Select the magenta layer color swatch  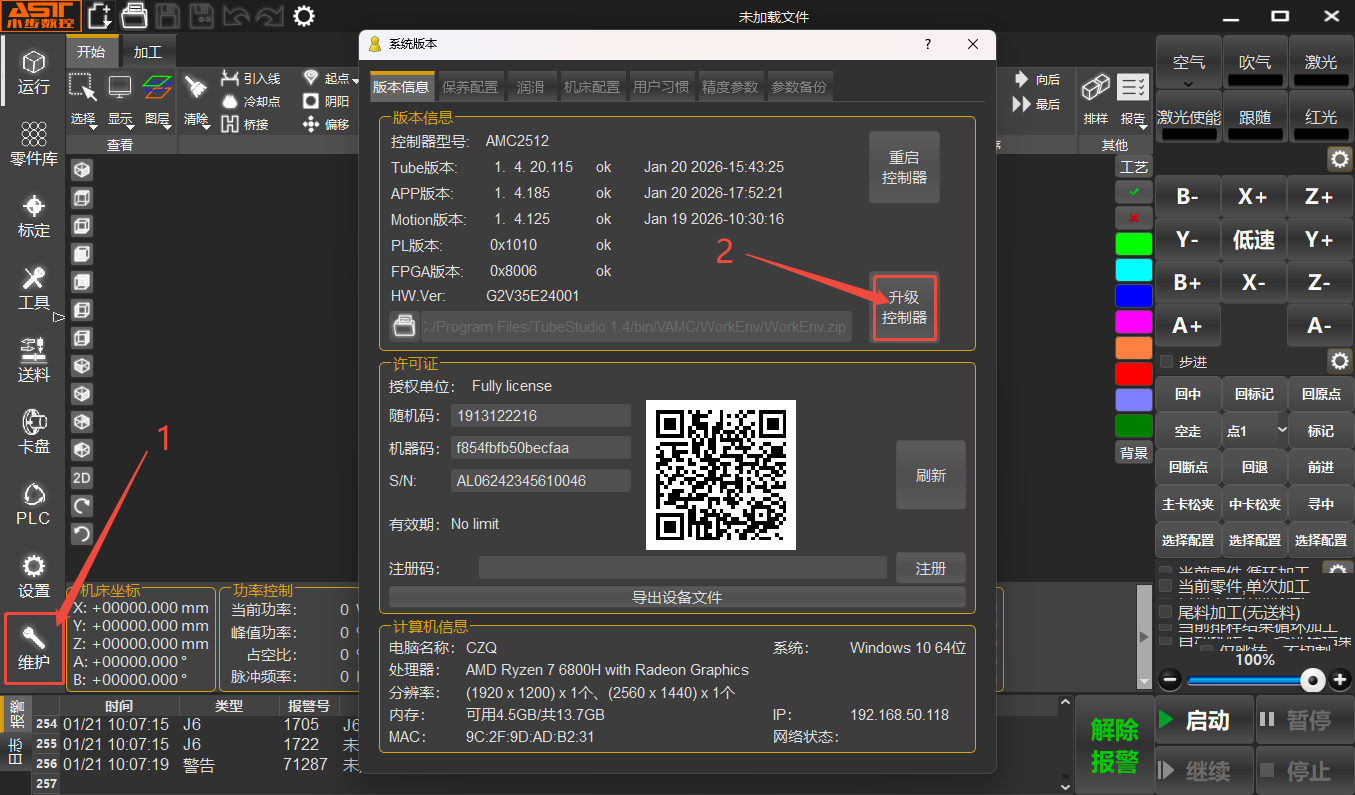pos(1133,321)
